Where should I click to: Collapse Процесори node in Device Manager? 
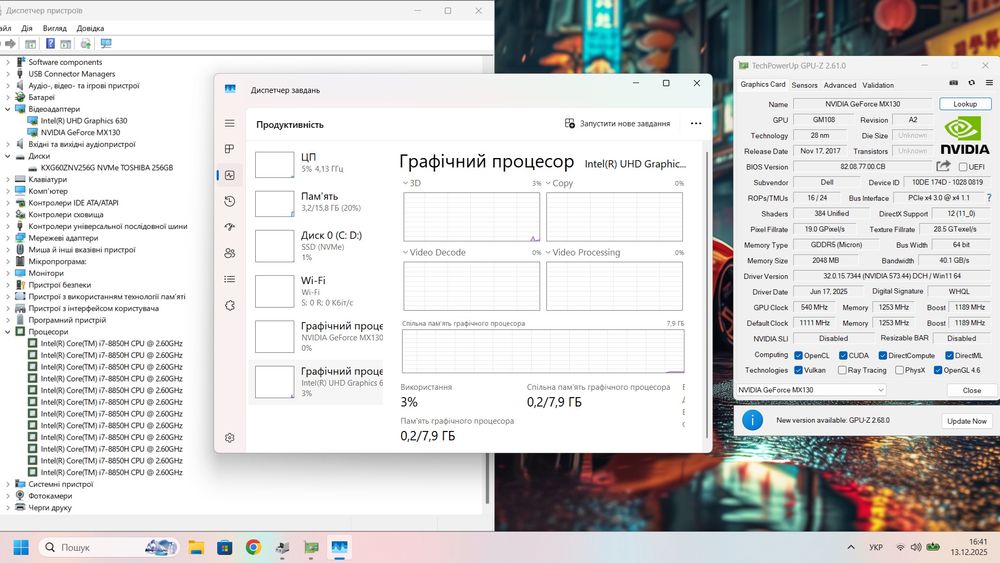8,332
